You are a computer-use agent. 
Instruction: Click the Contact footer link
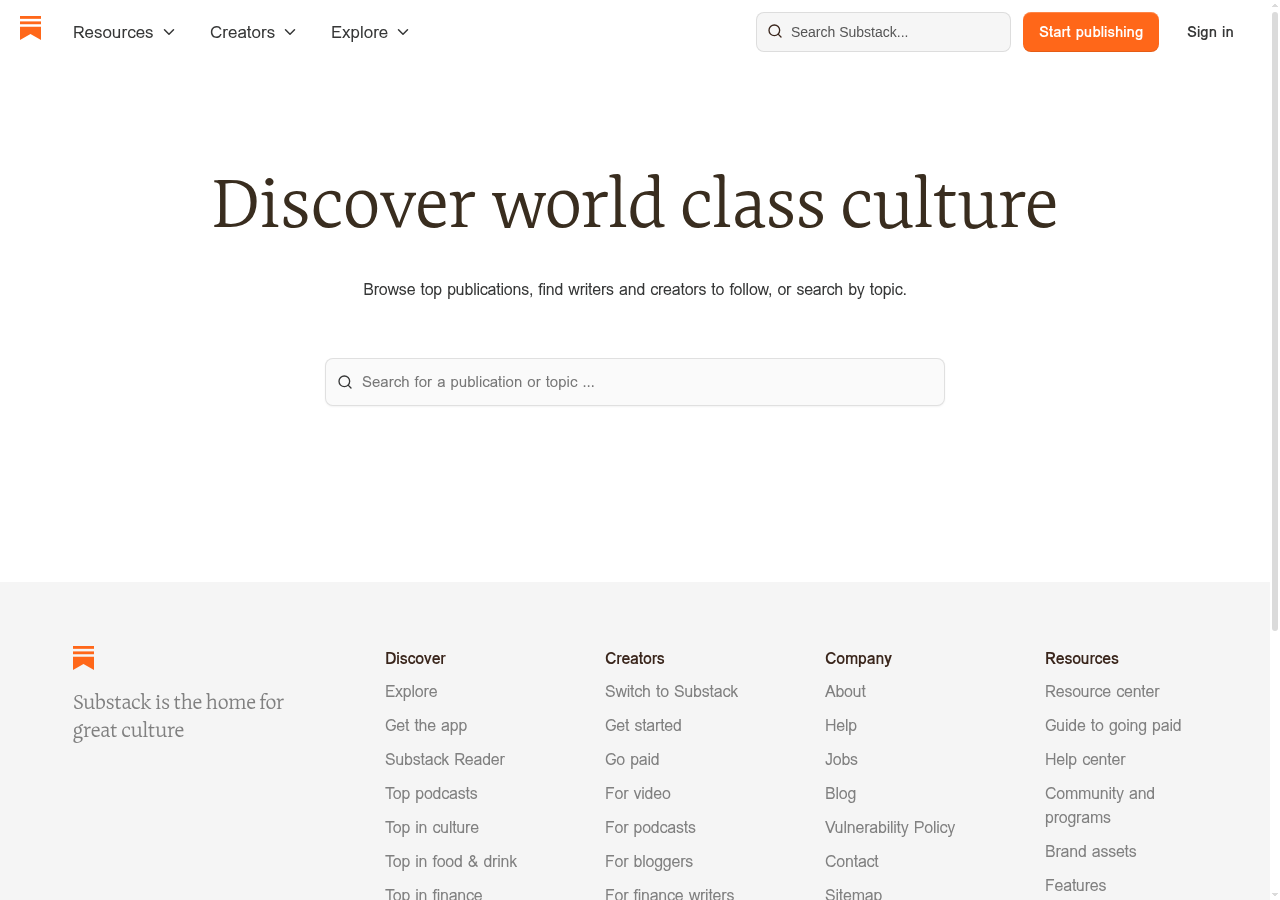(x=852, y=861)
